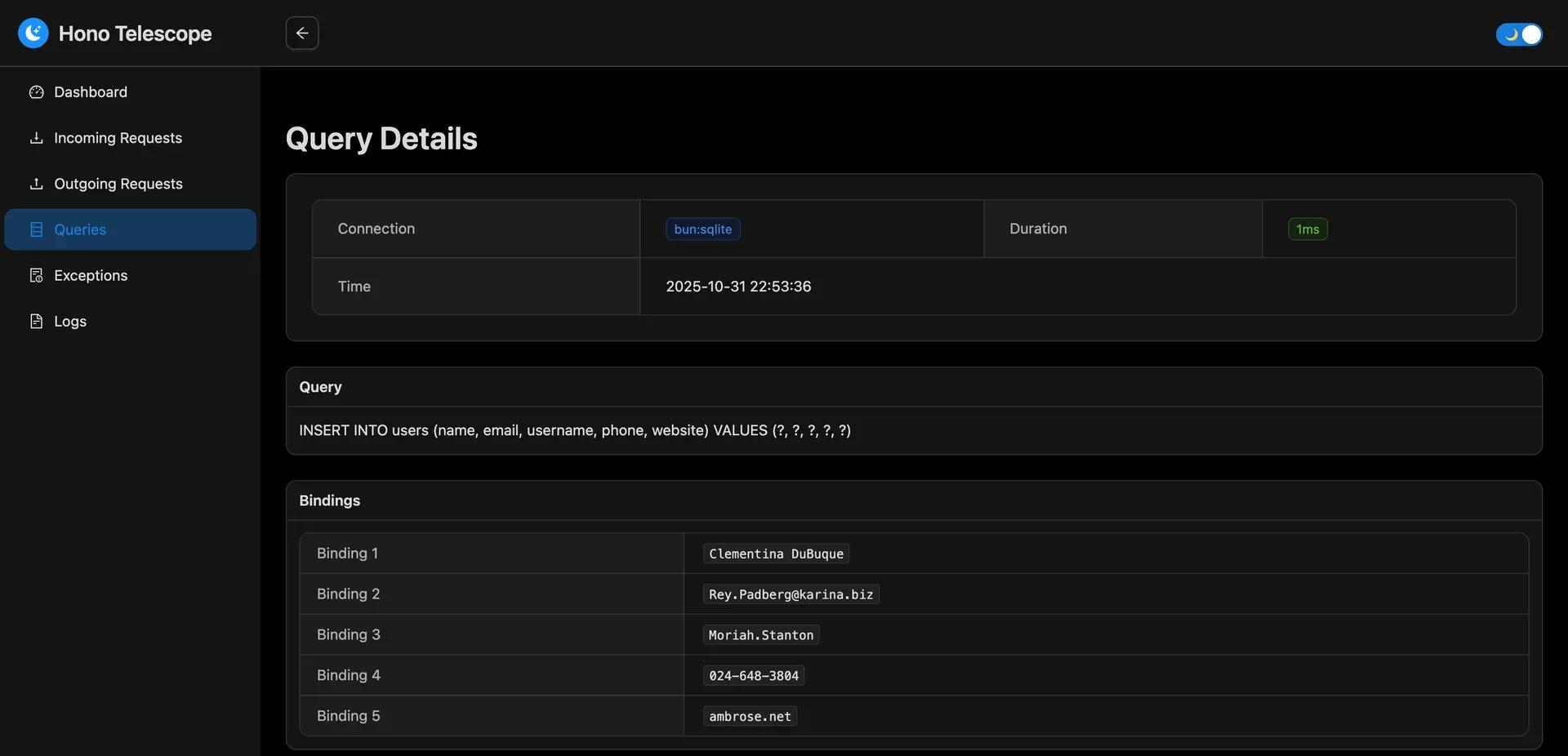Viewport: 1568px width, 756px height.
Task: Click the Incoming Requests download icon
Action: pos(37,136)
